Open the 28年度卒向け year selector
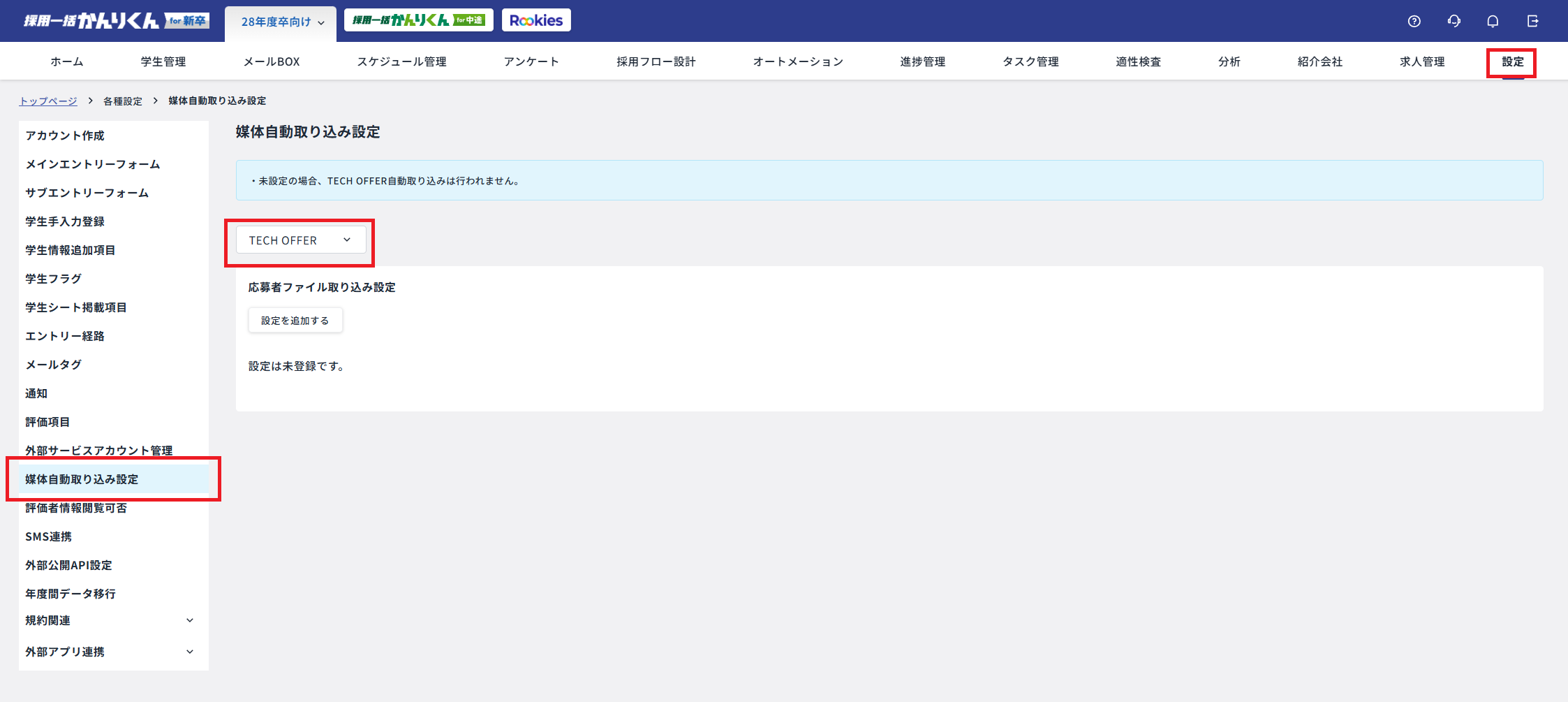1568x702 pixels. click(x=279, y=22)
